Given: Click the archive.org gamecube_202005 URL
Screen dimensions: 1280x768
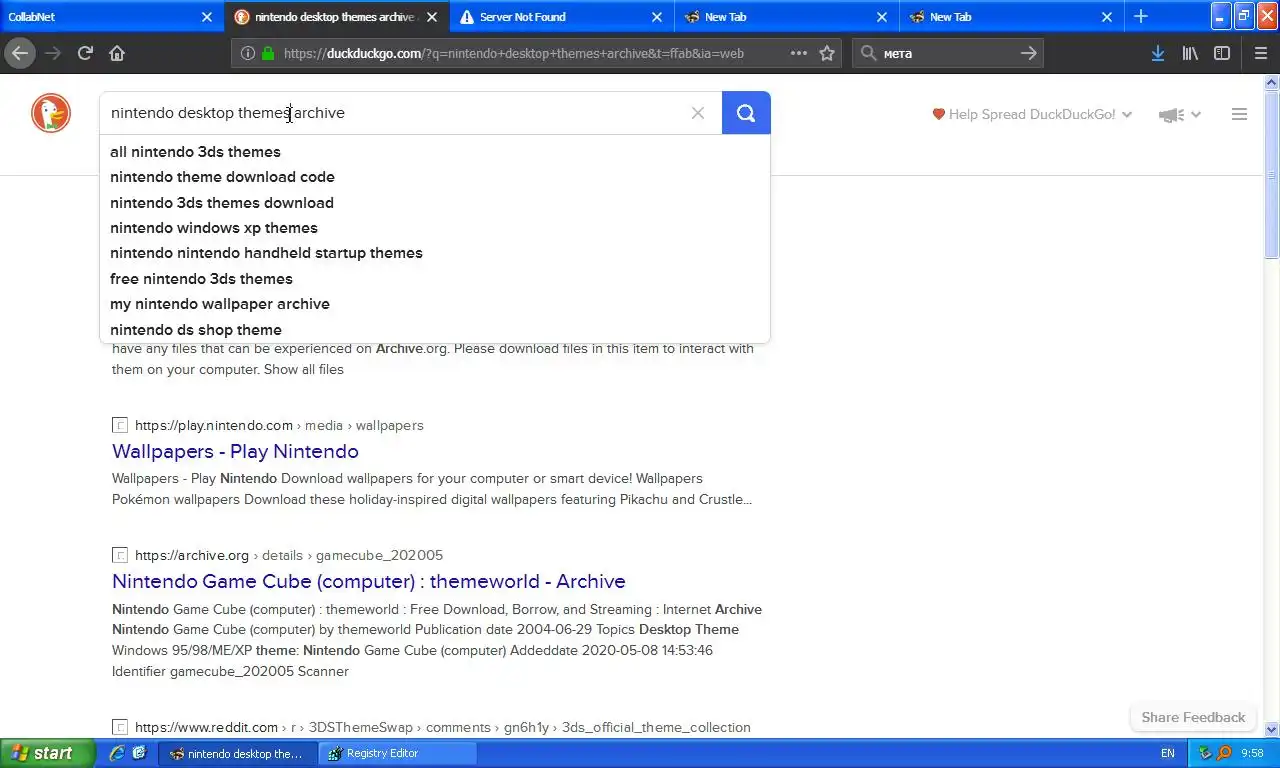Looking at the screenshot, I should click(289, 555).
